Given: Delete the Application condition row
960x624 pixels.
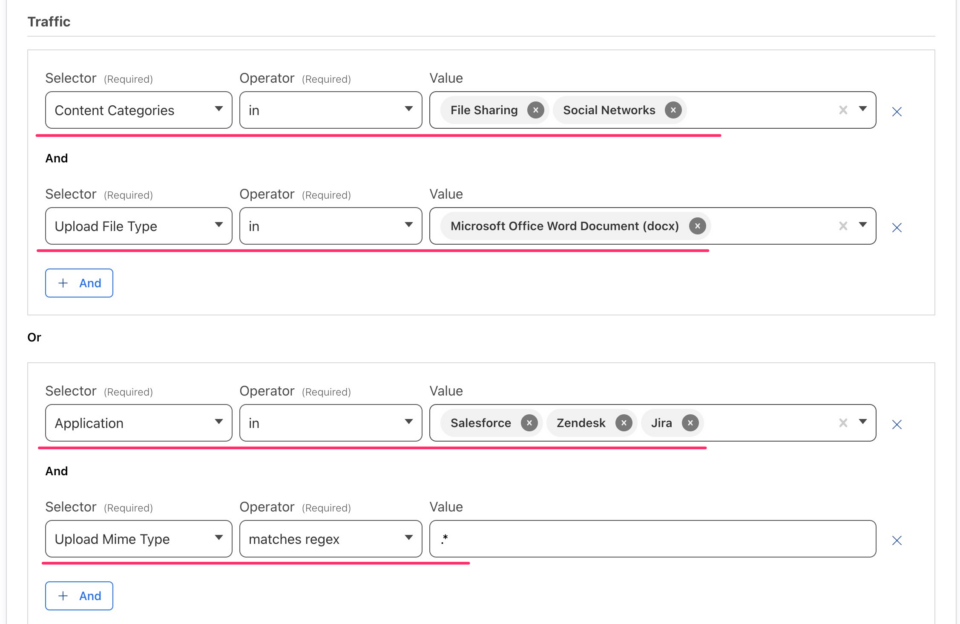Looking at the screenshot, I should [x=897, y=423].
